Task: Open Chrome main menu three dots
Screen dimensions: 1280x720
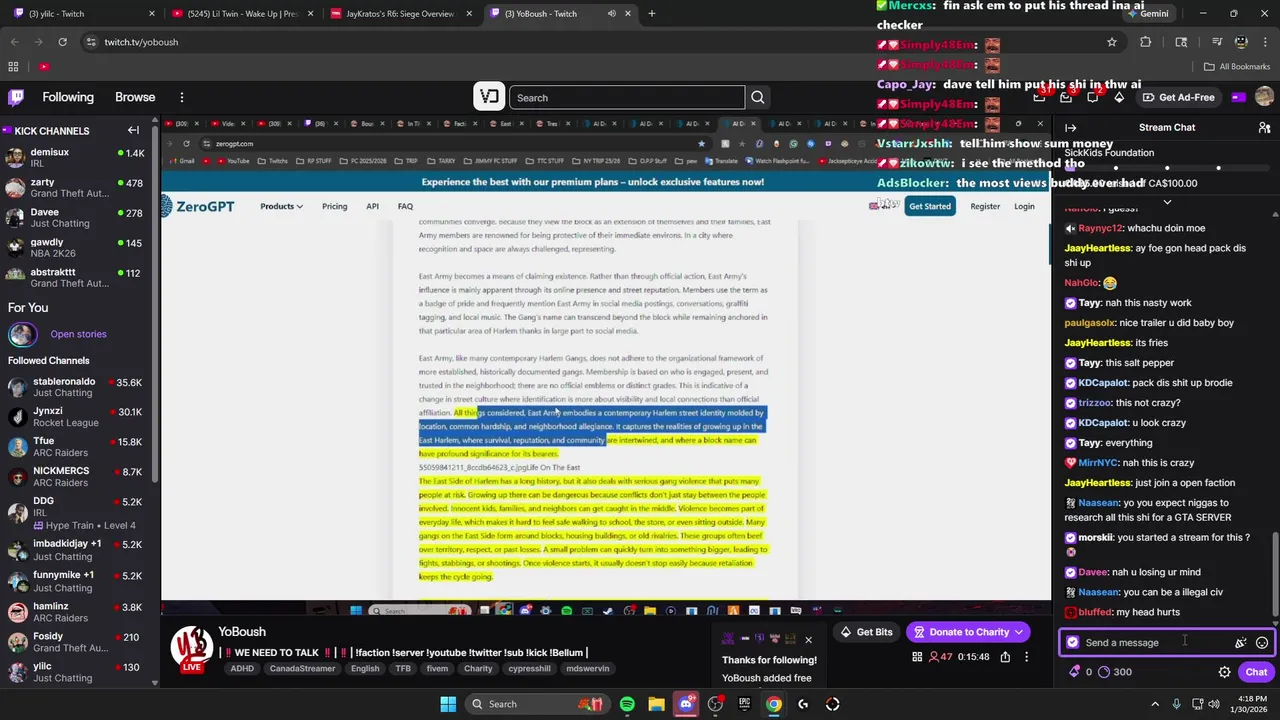Action: pos(1265,42)
